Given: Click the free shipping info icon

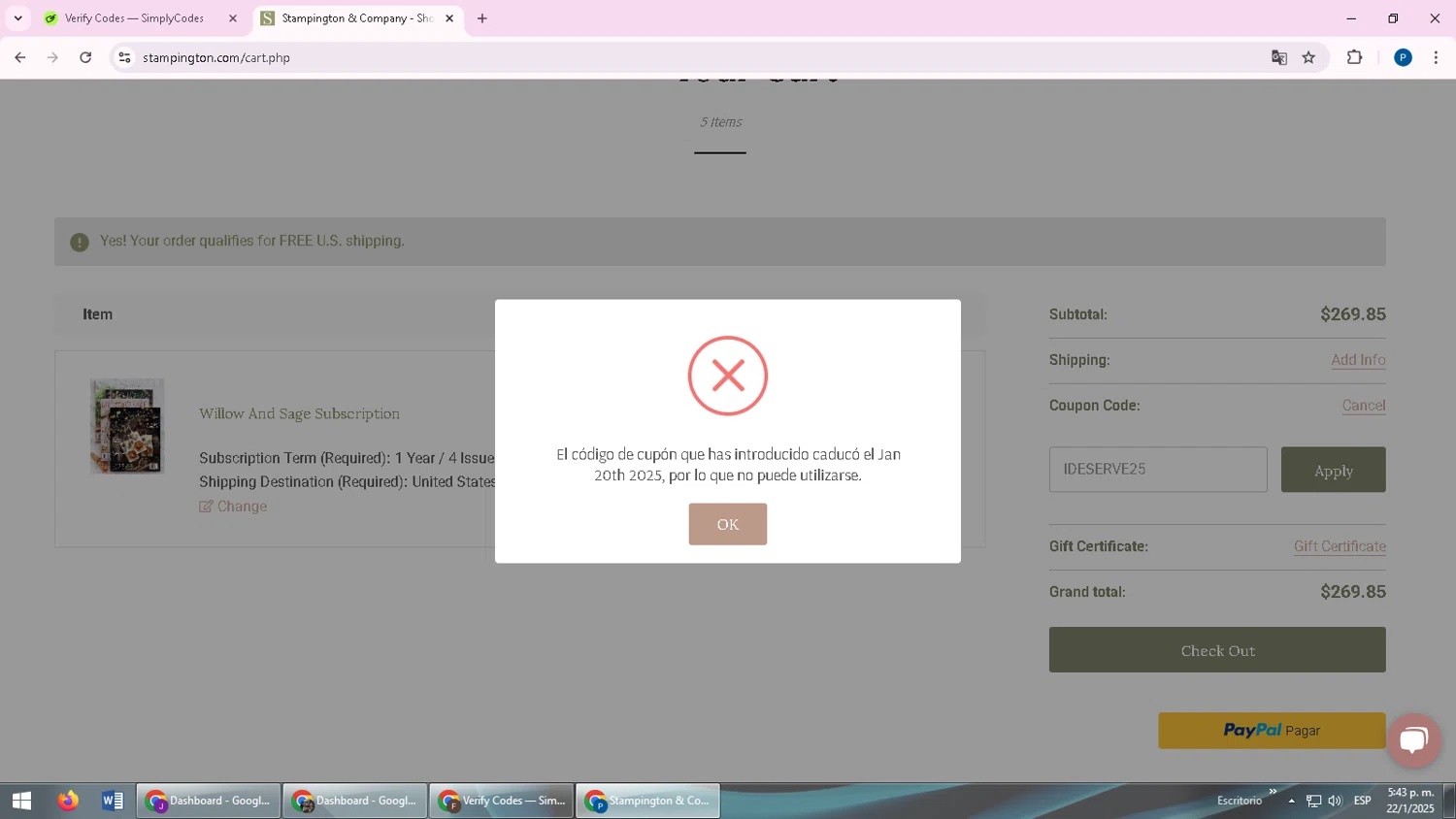Looking at the screenshot, I should click(80, 242).
